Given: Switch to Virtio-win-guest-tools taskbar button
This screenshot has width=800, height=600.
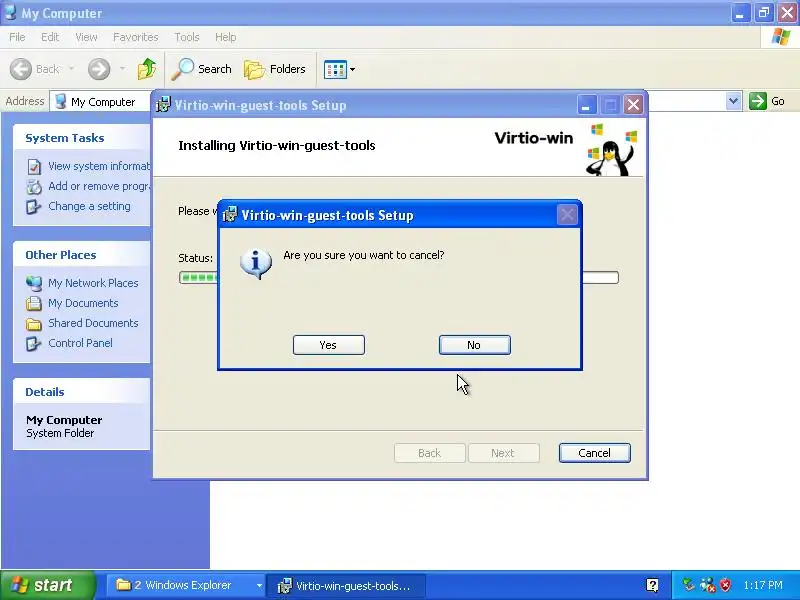Looking at the screenshot, I should coord(346,586).
